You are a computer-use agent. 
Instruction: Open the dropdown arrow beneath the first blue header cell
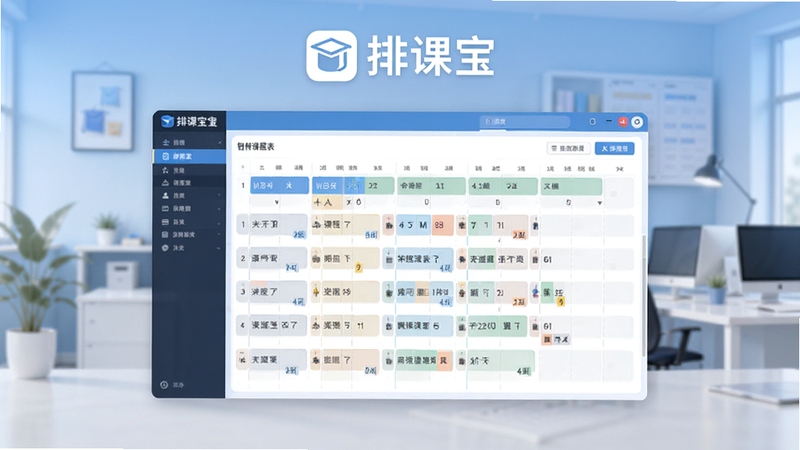tap(277, 203)
